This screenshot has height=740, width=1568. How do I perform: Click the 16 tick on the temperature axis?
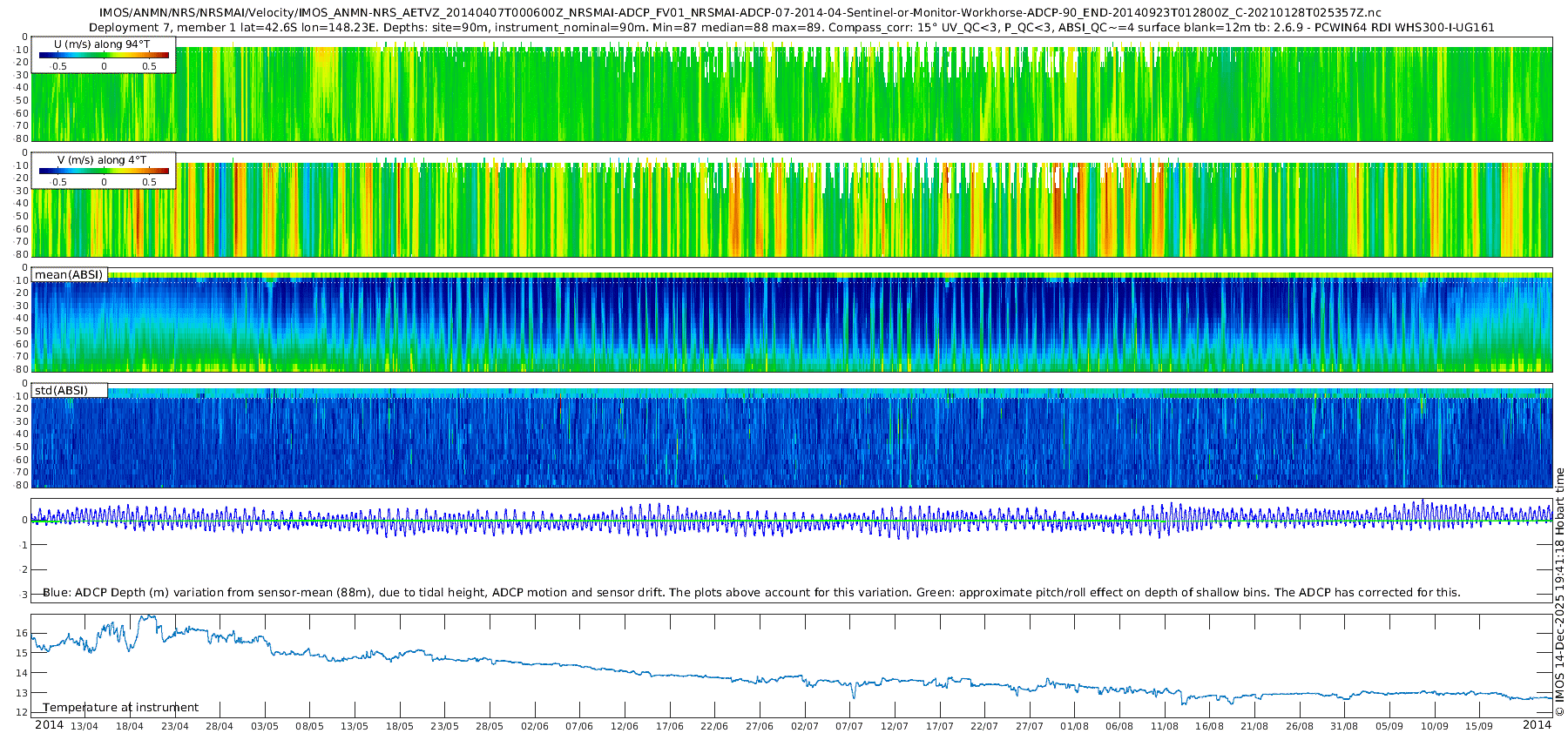24,633
